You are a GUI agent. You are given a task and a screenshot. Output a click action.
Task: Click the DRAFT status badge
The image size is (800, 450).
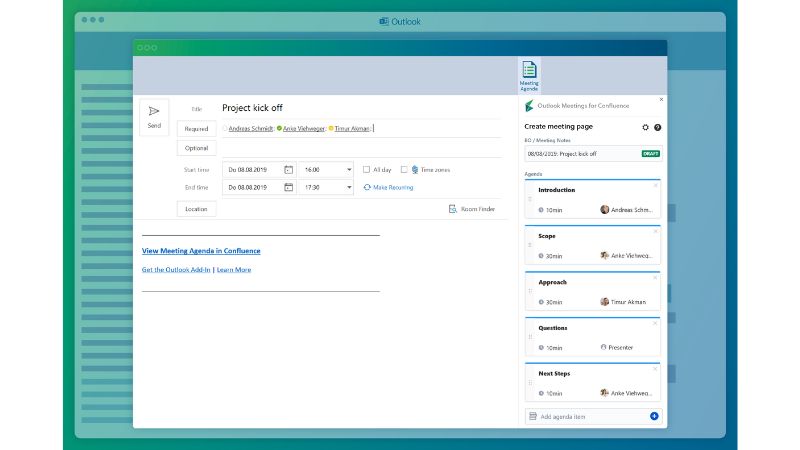[x=651, y=154]
